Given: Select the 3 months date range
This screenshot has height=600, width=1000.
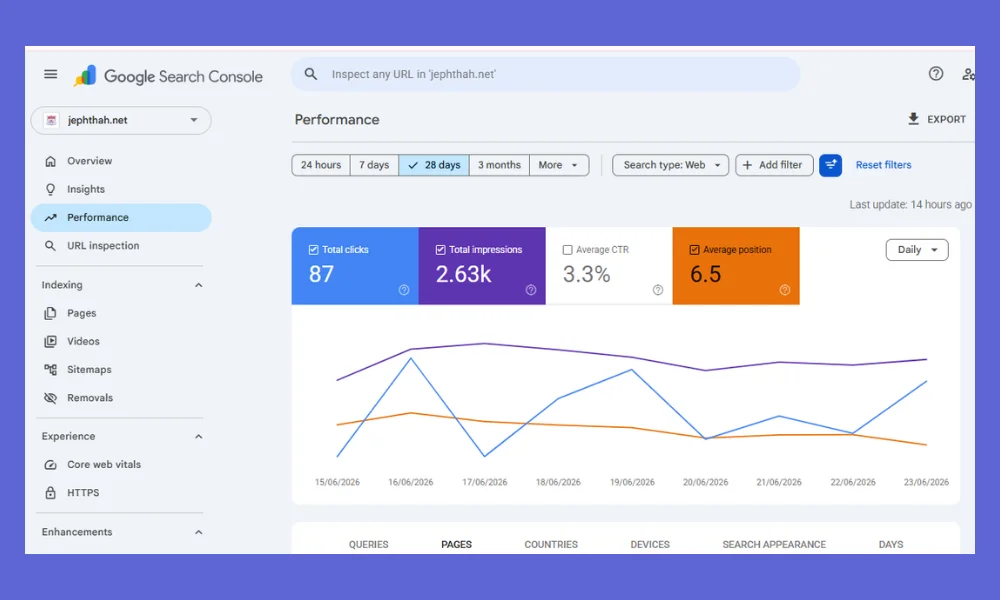Looking at the screenshot, I should point(499,165).
